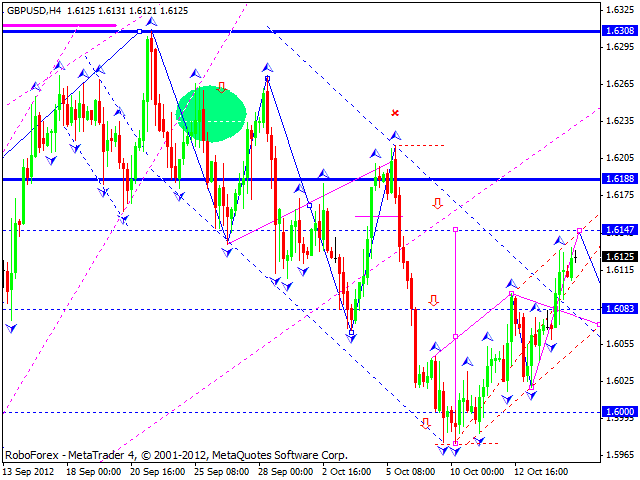Image resolution: width=640 pixels, height=480 pixels.
Task: Click the red down arrow near the 1.6000 level
Action: coord(426,423)
